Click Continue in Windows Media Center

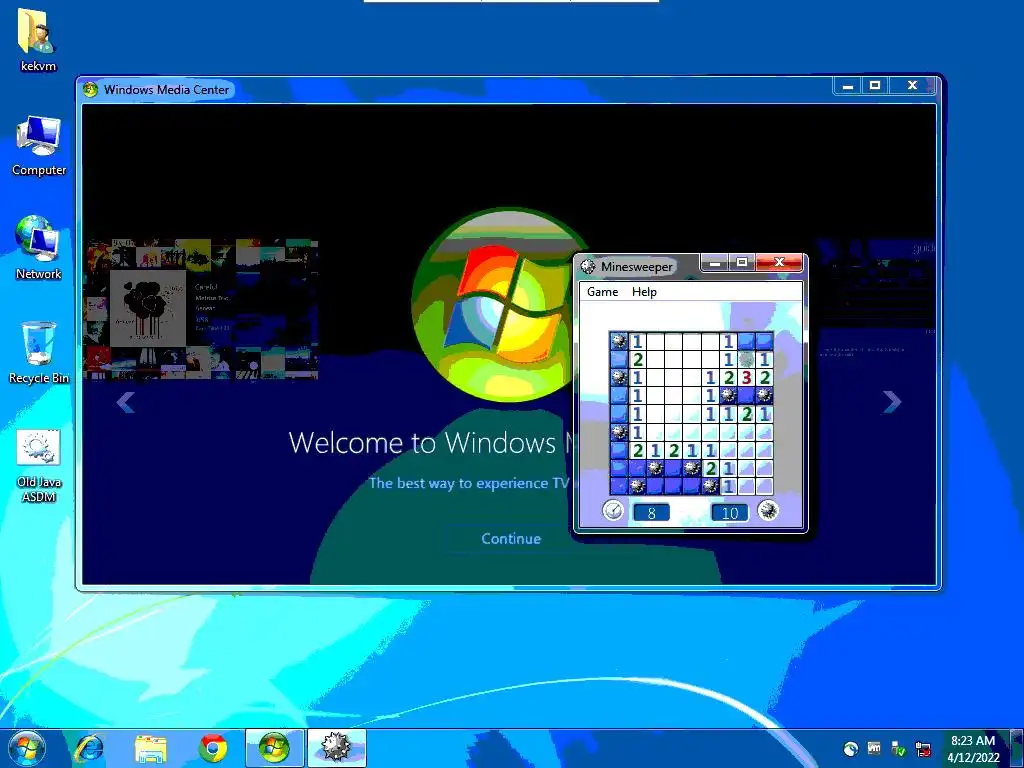pos(511,539)
